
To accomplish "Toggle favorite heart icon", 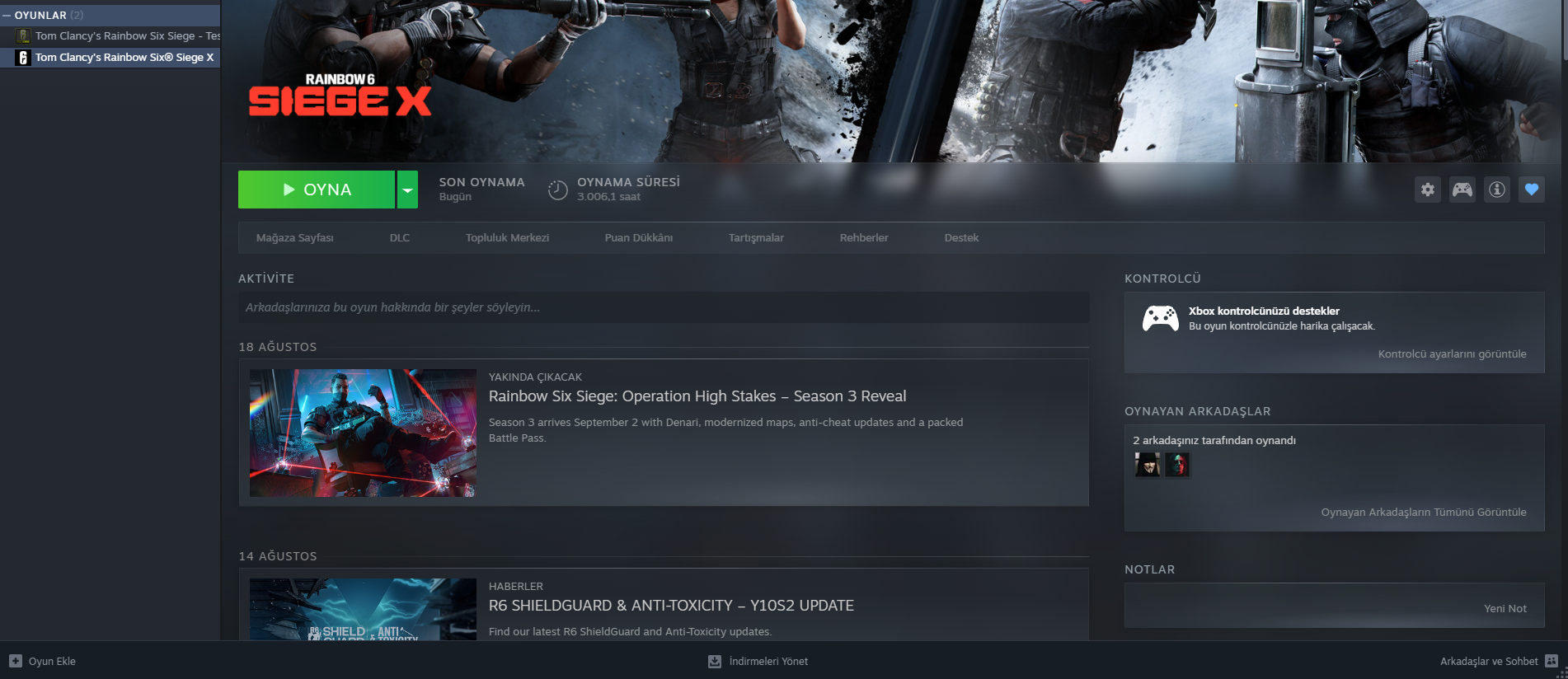I will point(1532,190).
